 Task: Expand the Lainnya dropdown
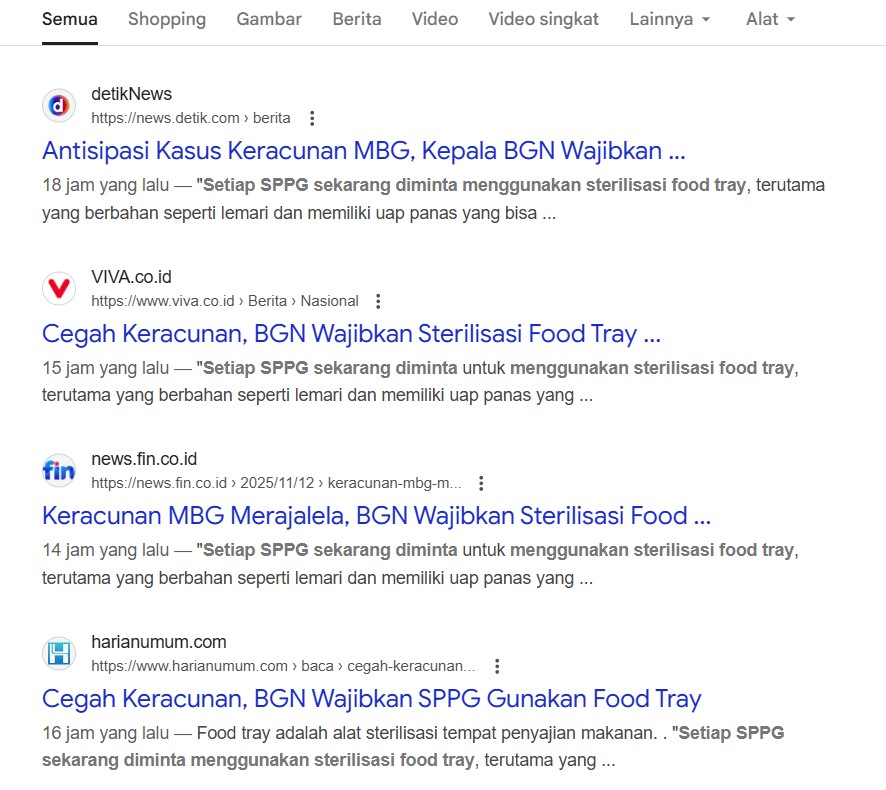pyautogui.click(x=671, y=19)
